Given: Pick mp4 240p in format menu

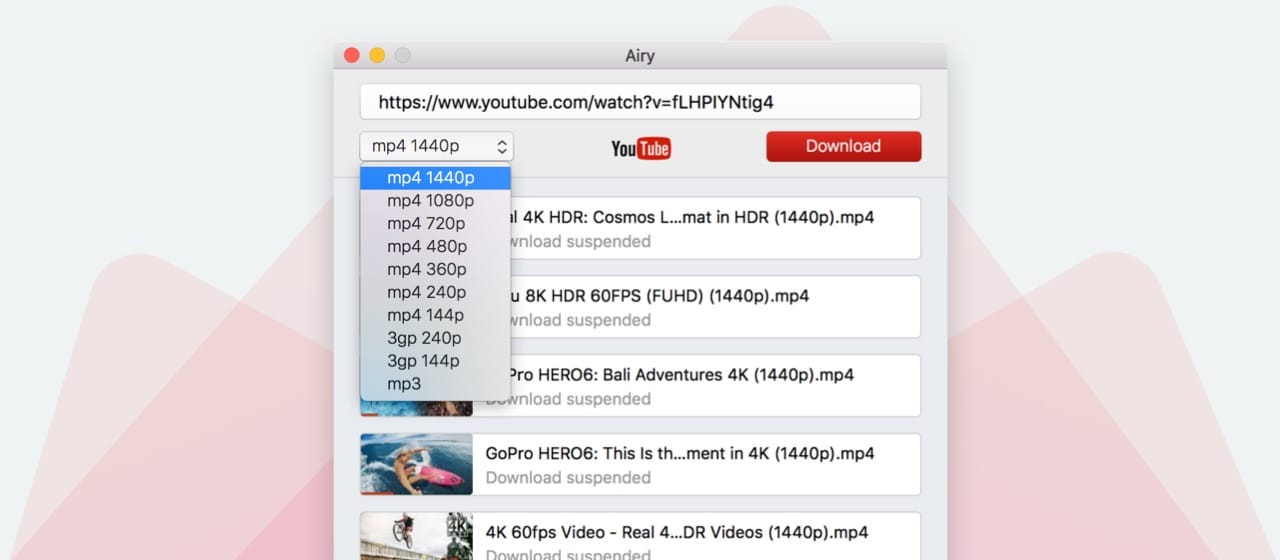Looking at the screenshot, I should (436, 293).
